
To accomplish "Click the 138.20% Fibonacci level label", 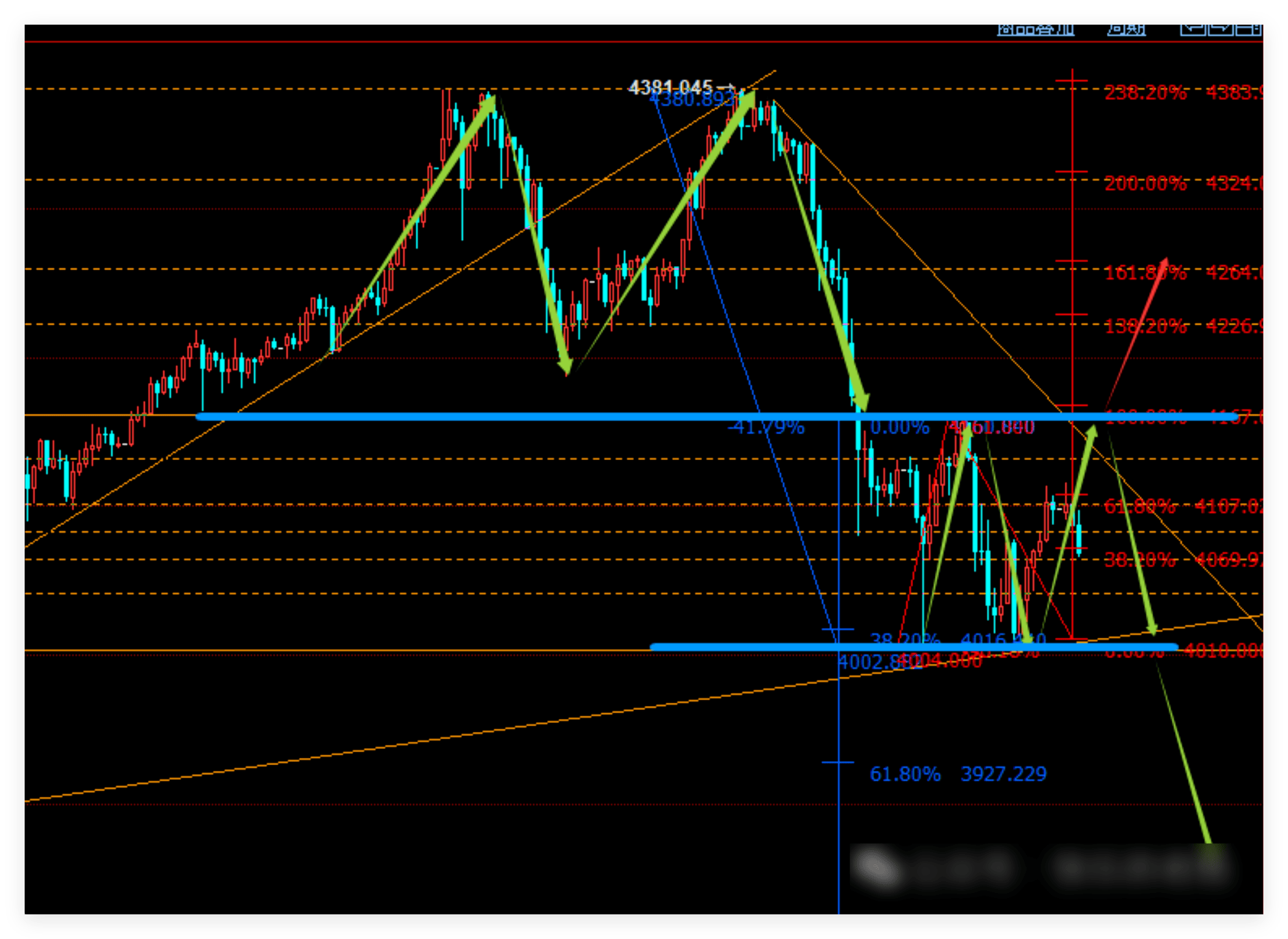I will click(1145, 326).
